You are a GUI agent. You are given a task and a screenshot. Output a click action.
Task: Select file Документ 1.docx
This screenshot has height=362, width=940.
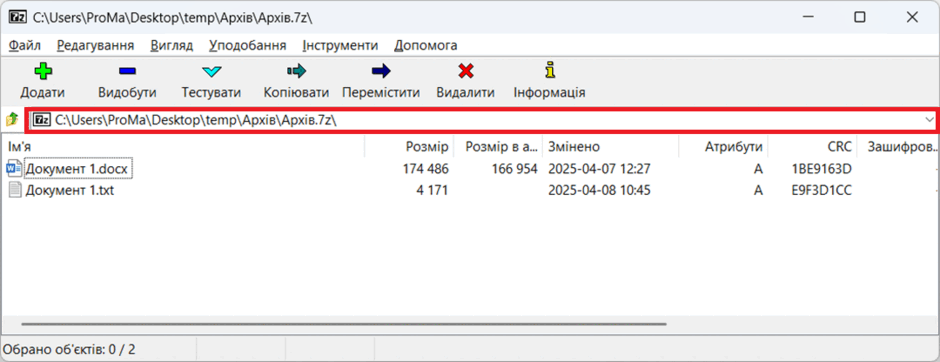77,169
